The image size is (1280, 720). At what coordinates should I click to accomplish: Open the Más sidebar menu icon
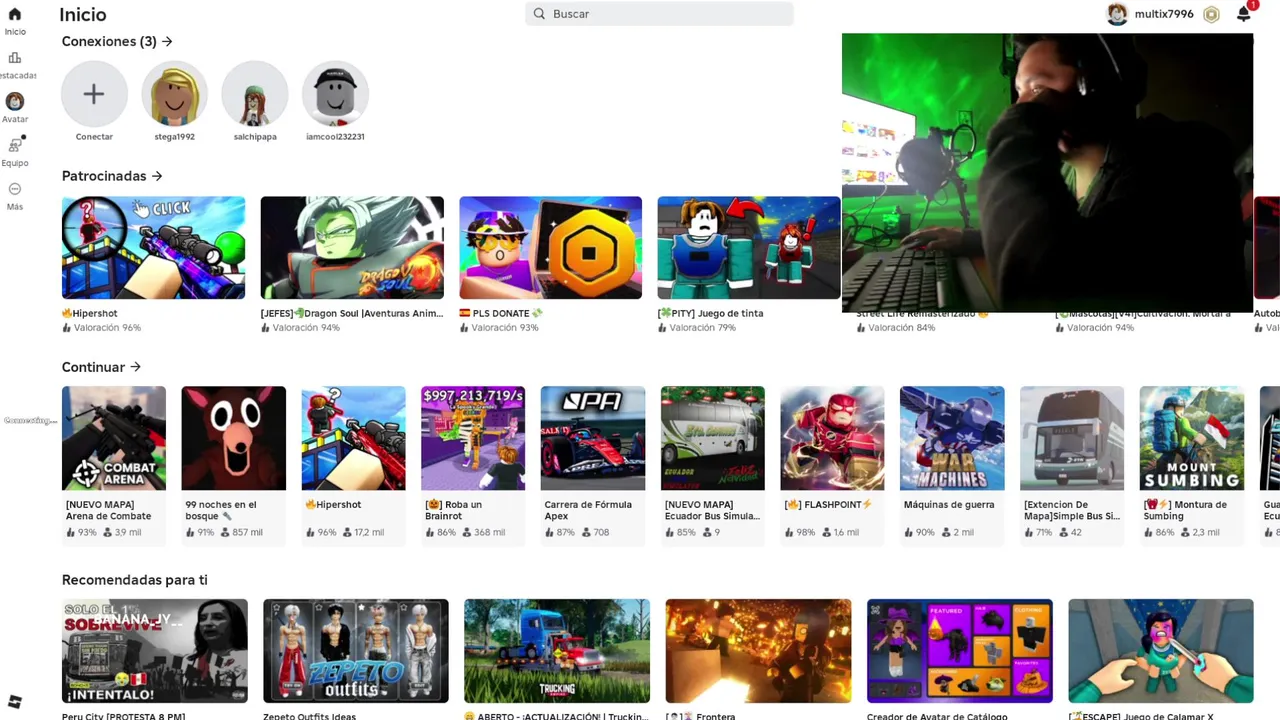(x=14, y=189)
